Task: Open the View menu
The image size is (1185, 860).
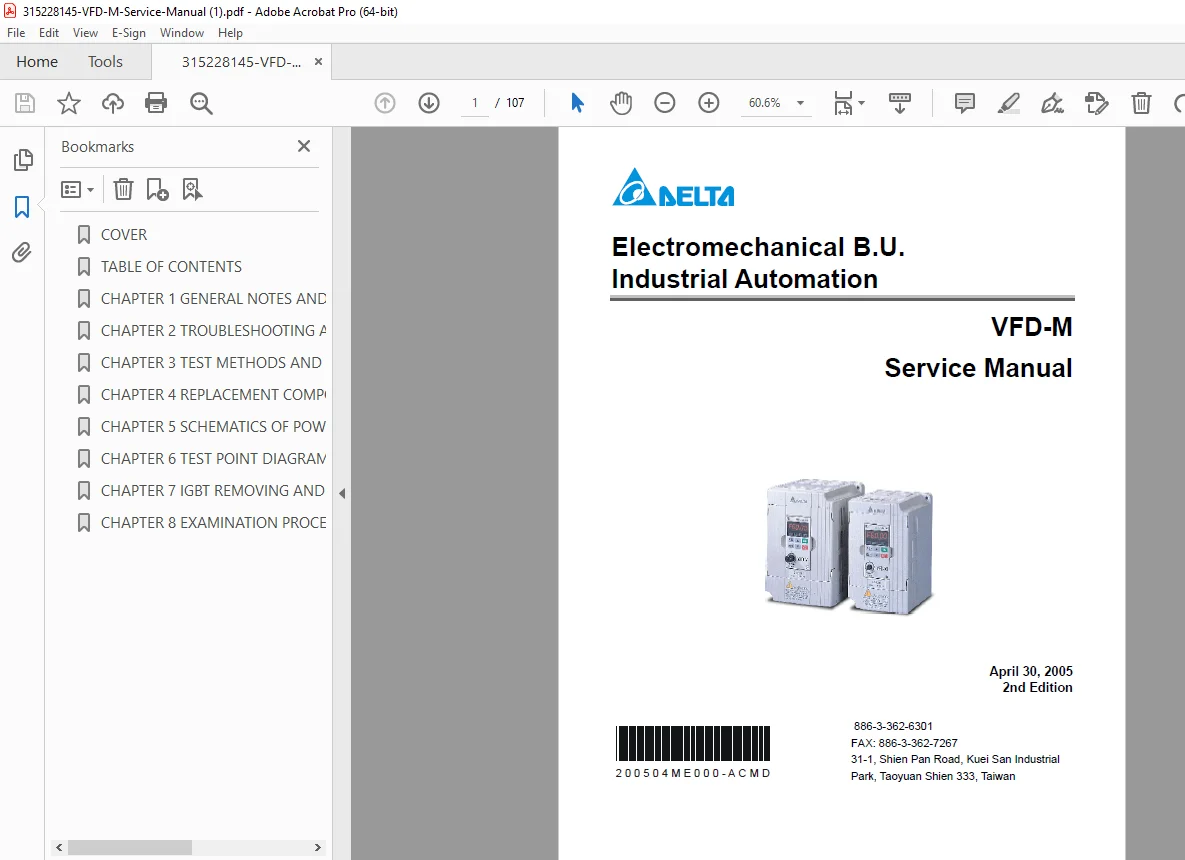Action: pos(85,32)
